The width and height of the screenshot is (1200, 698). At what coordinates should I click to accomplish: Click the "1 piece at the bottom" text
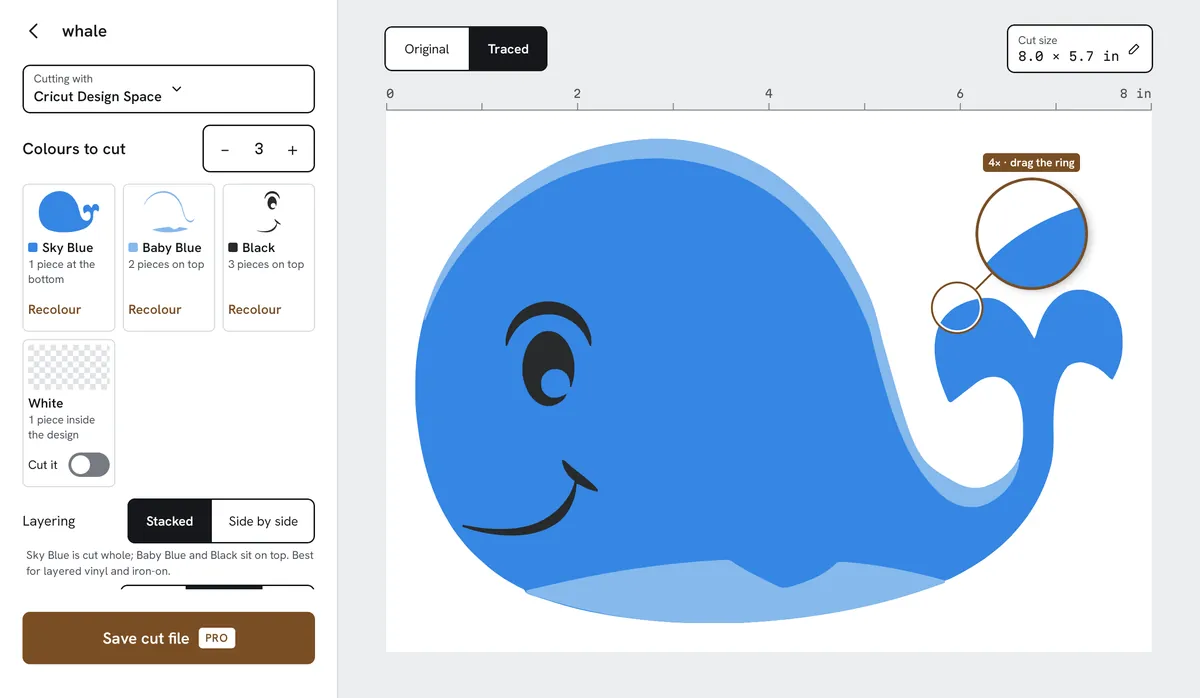click(62, 272)
